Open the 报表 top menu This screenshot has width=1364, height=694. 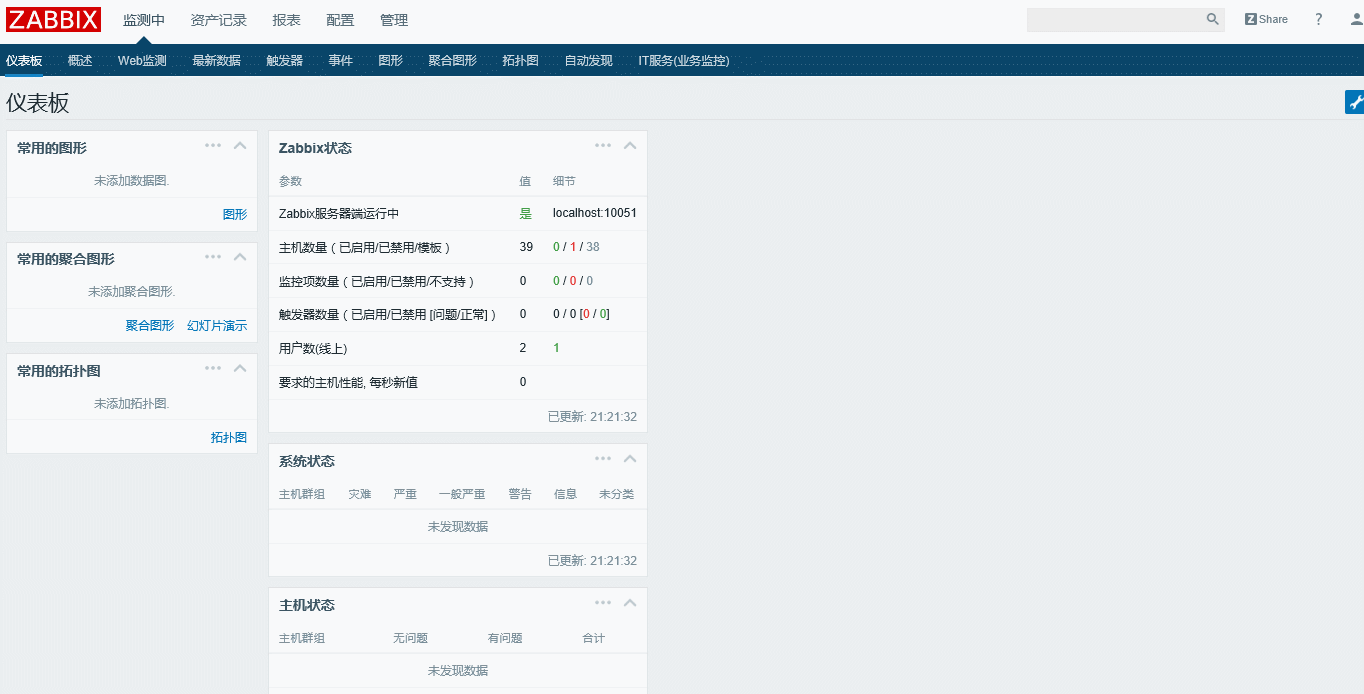point(286,20)
